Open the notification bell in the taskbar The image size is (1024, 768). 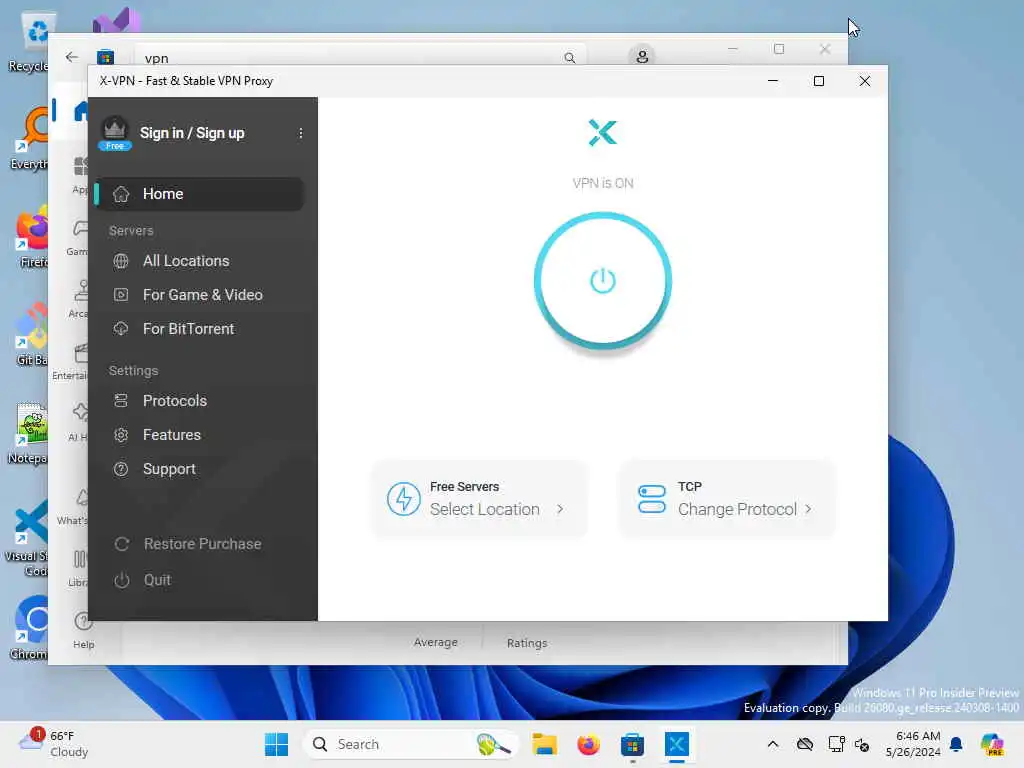tap(956, 744)
